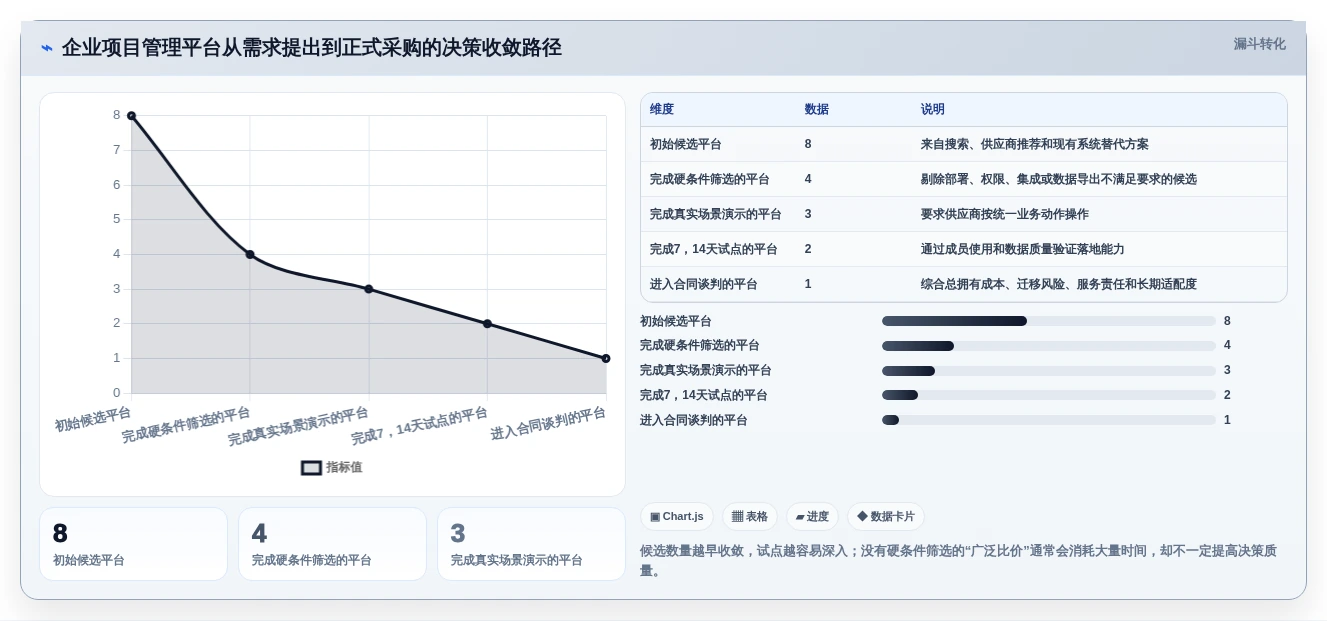
Task: Click table cell 进入合同谈判的平台
Action: (x=704, y=284)
